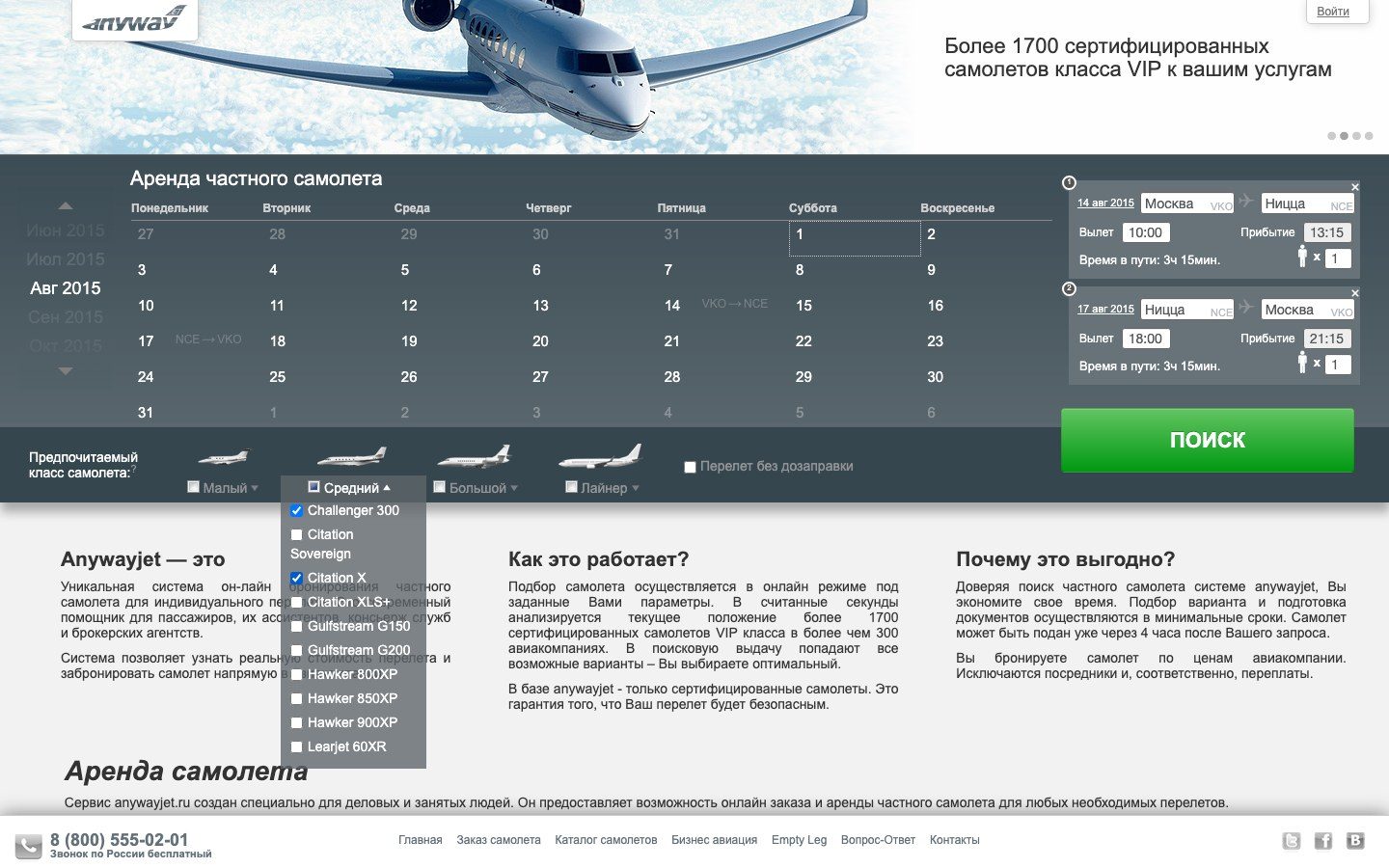Enable Перелет без дозаправки checkbox

pyautogui.click(x=690, y=467)
